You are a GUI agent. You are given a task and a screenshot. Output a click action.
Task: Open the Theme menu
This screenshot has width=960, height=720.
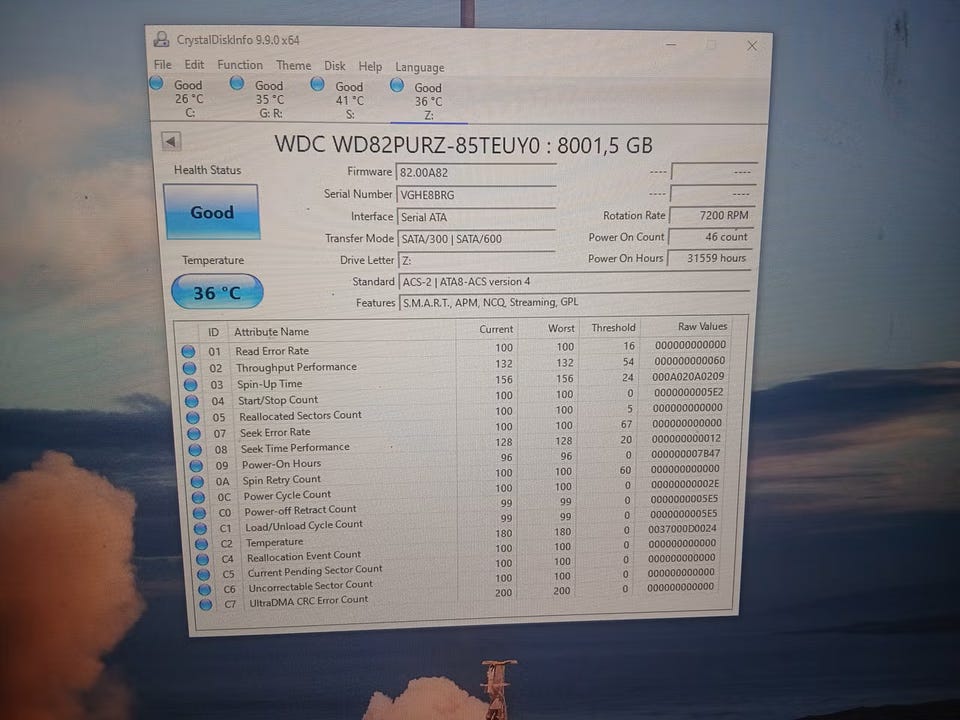coord(293,66)
